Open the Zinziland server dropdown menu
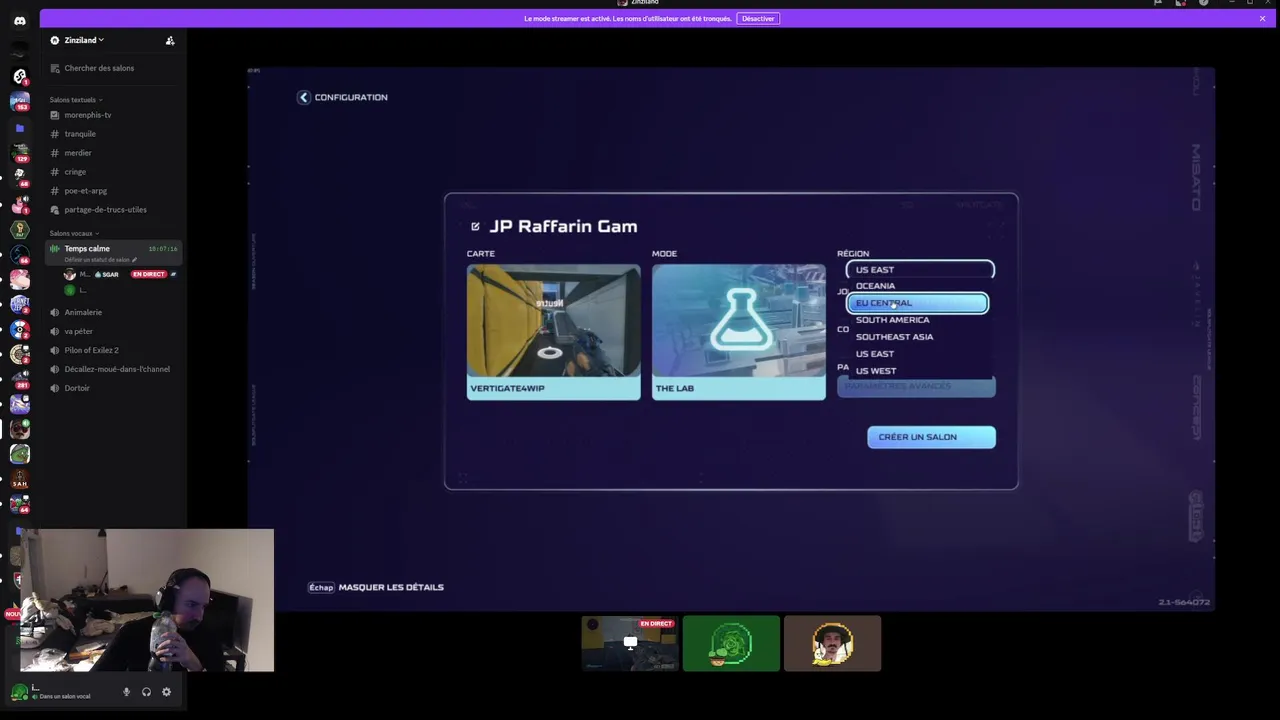Image resolution: width=1280 pixels, height=720 pixels. click(x=84, y=40)
